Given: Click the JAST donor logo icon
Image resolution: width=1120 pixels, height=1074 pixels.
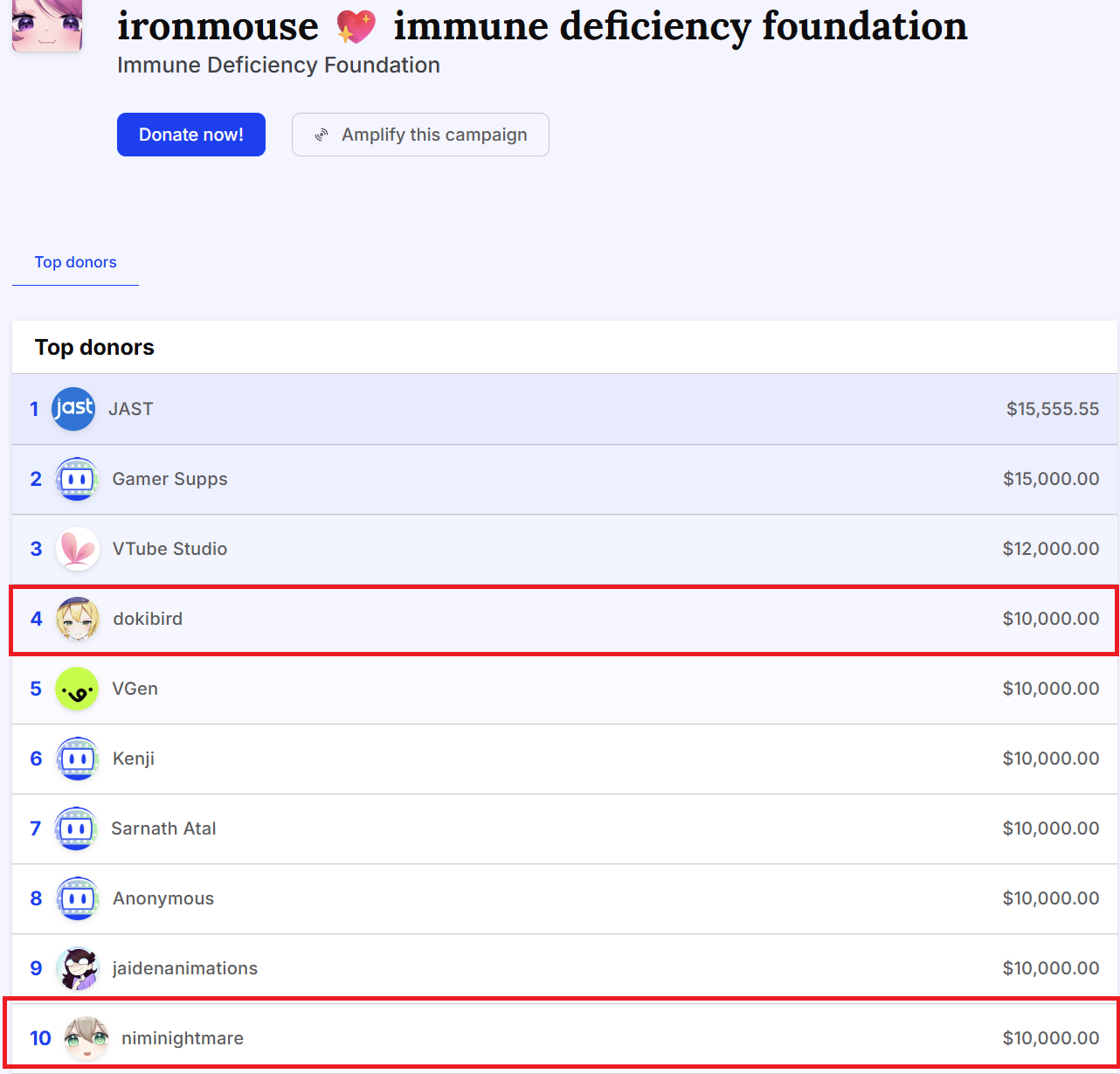Looking at the screenshot, I should (73, 409).
